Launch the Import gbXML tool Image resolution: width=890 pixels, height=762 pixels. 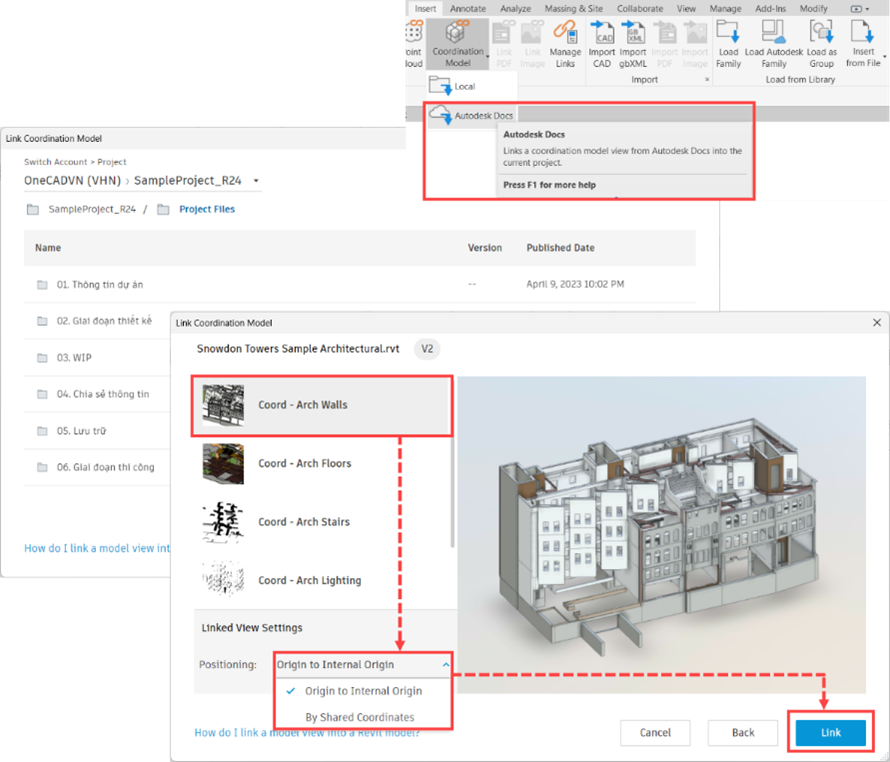tap(633, 44)
